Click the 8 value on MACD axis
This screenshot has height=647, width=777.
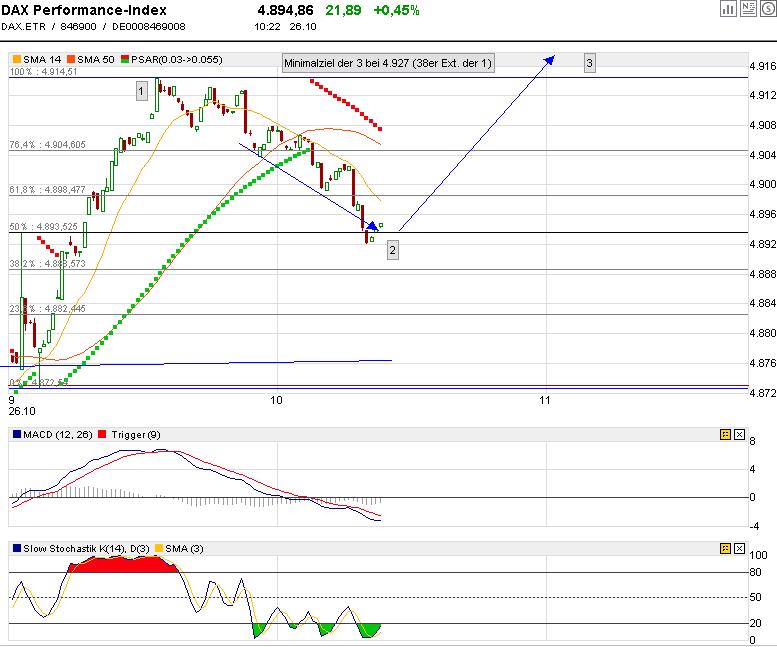(752, 441)
